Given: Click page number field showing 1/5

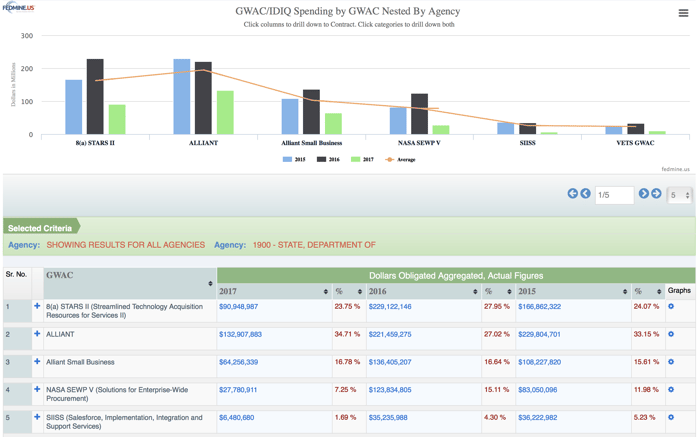Looking at the screenshot, I should tap(614, 195).
